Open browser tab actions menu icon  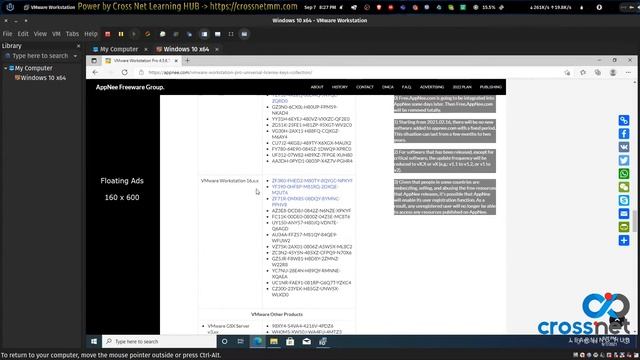94,60
